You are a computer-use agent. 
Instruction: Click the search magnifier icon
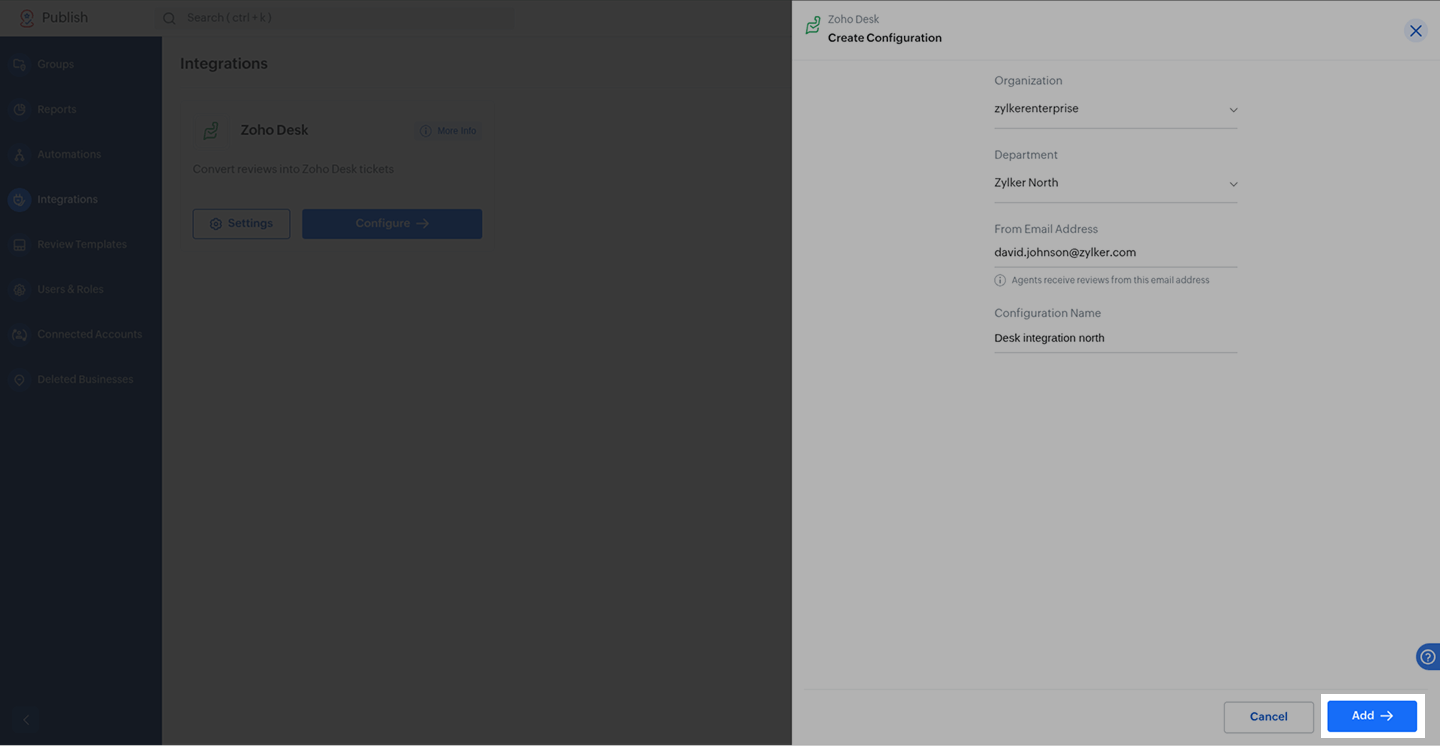[x=169, y=18]
